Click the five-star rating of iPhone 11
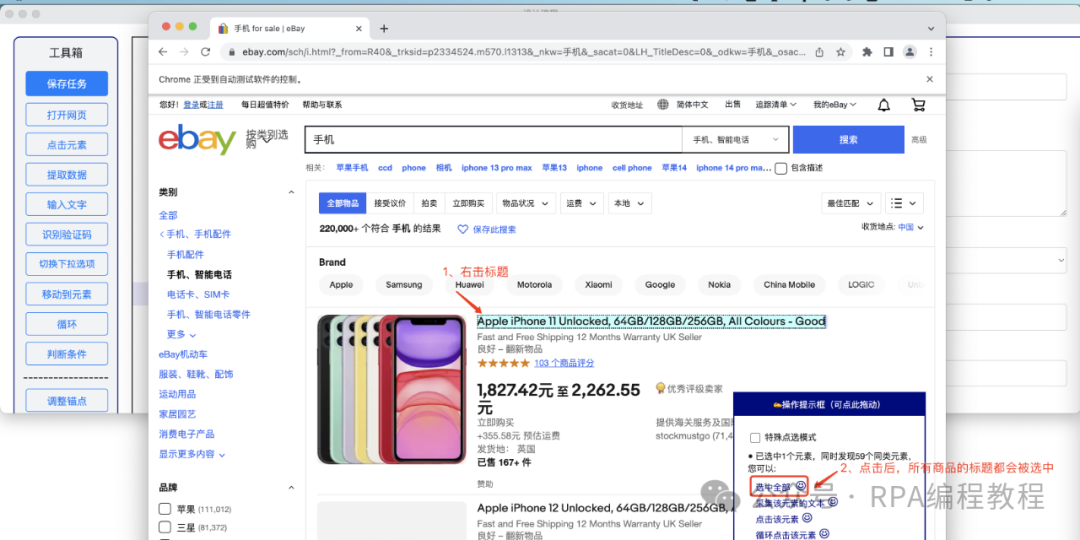Viewport: 1080px width, 540px height. (x=503, y=363)
